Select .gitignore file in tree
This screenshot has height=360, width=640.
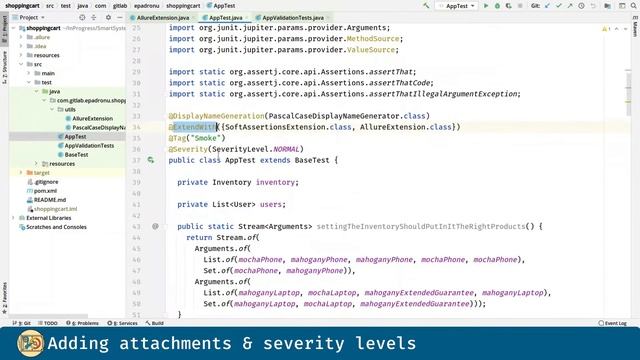tap(46, 182)
